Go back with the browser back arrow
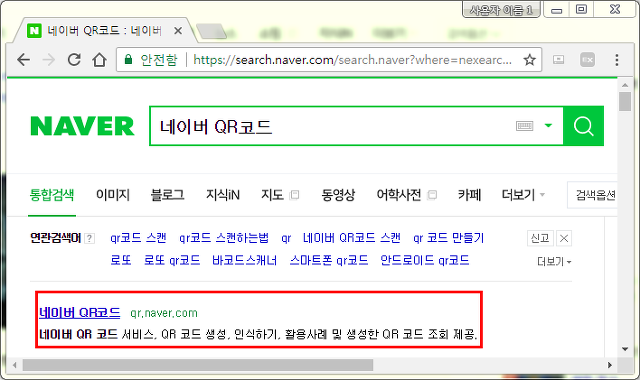 click(x=24, y=60)
